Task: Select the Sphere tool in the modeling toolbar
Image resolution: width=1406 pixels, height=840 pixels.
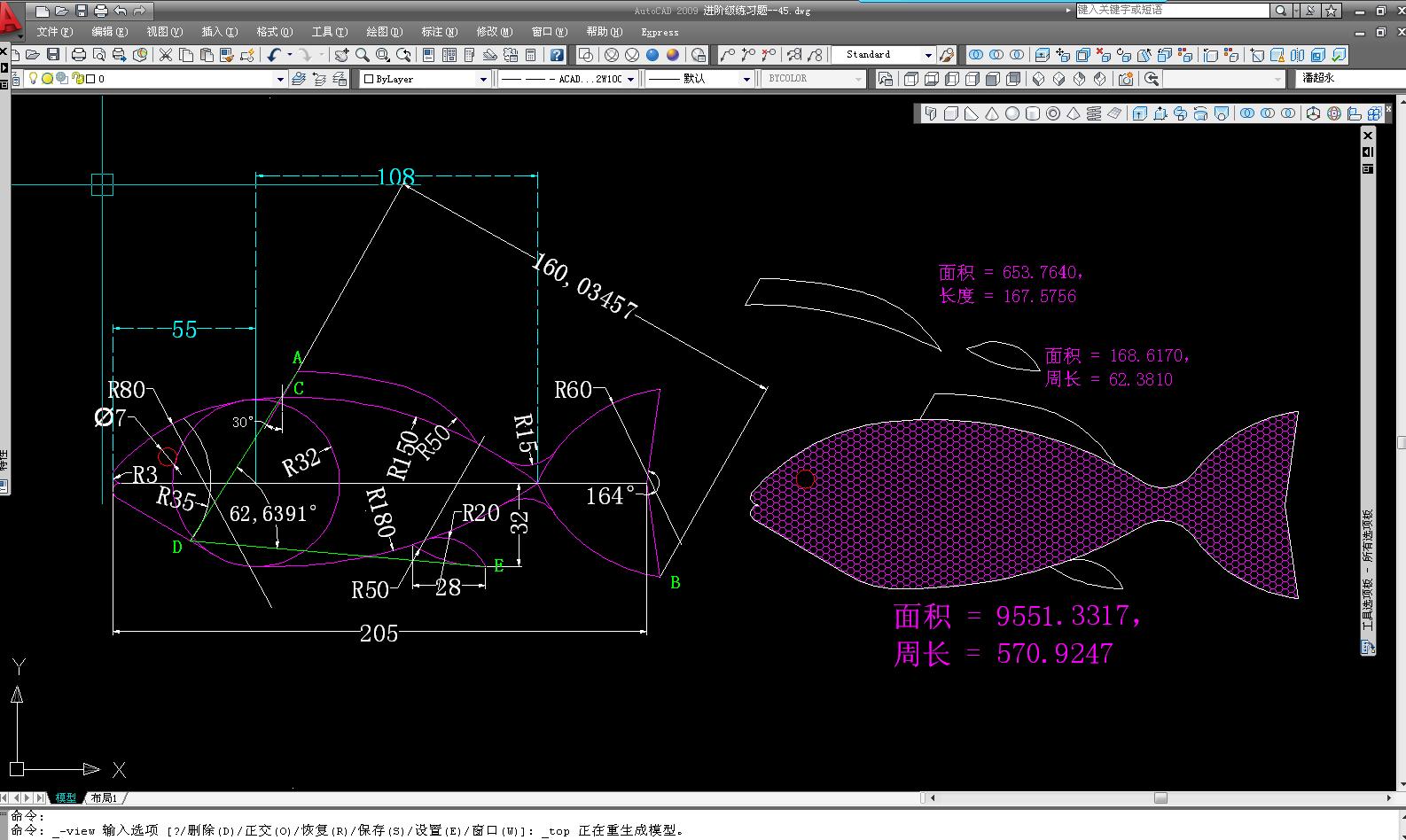Action: point(1012,113)
